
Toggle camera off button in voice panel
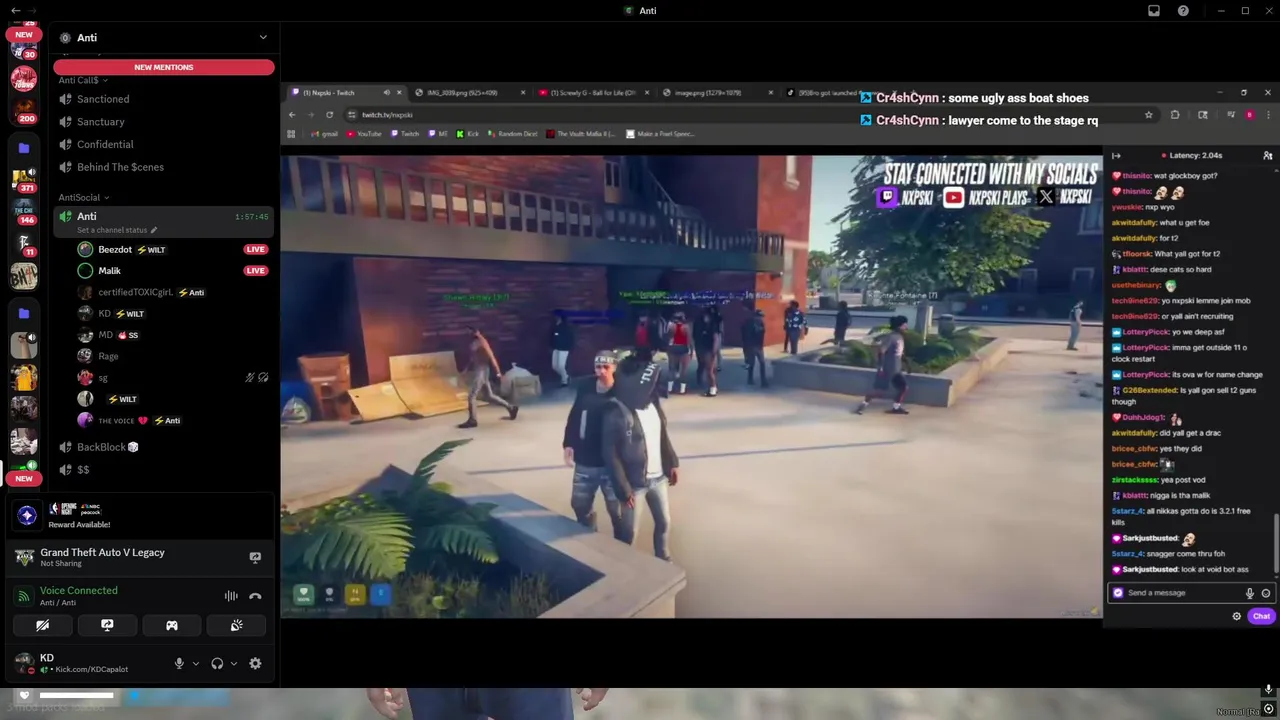coord(42,625)
